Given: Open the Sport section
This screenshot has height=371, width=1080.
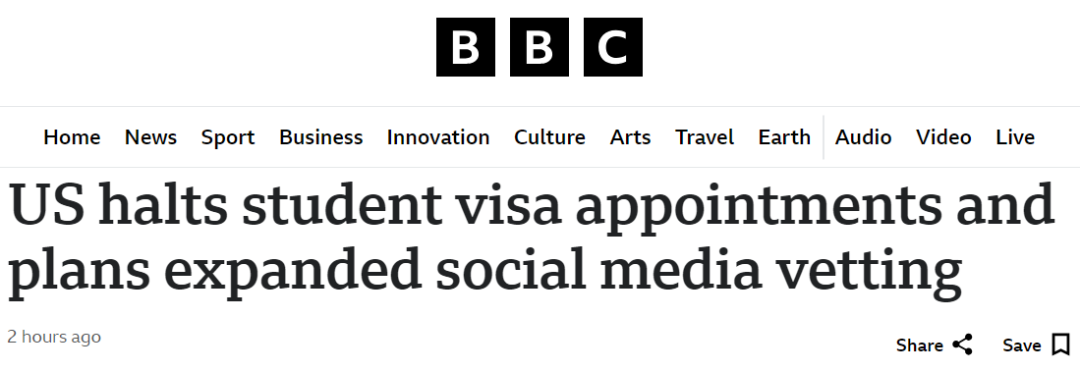Looking at the screenshot, I should pos(228,137).
